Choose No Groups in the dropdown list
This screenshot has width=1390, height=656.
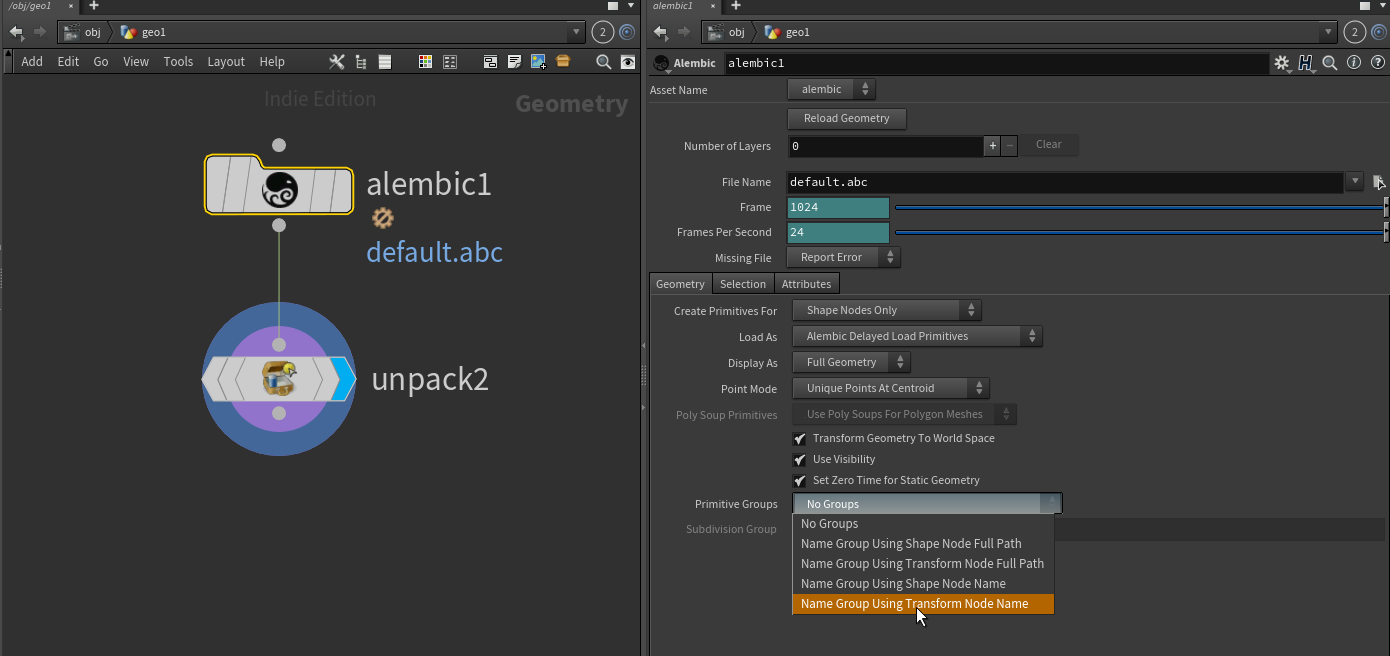click(923, 524)
